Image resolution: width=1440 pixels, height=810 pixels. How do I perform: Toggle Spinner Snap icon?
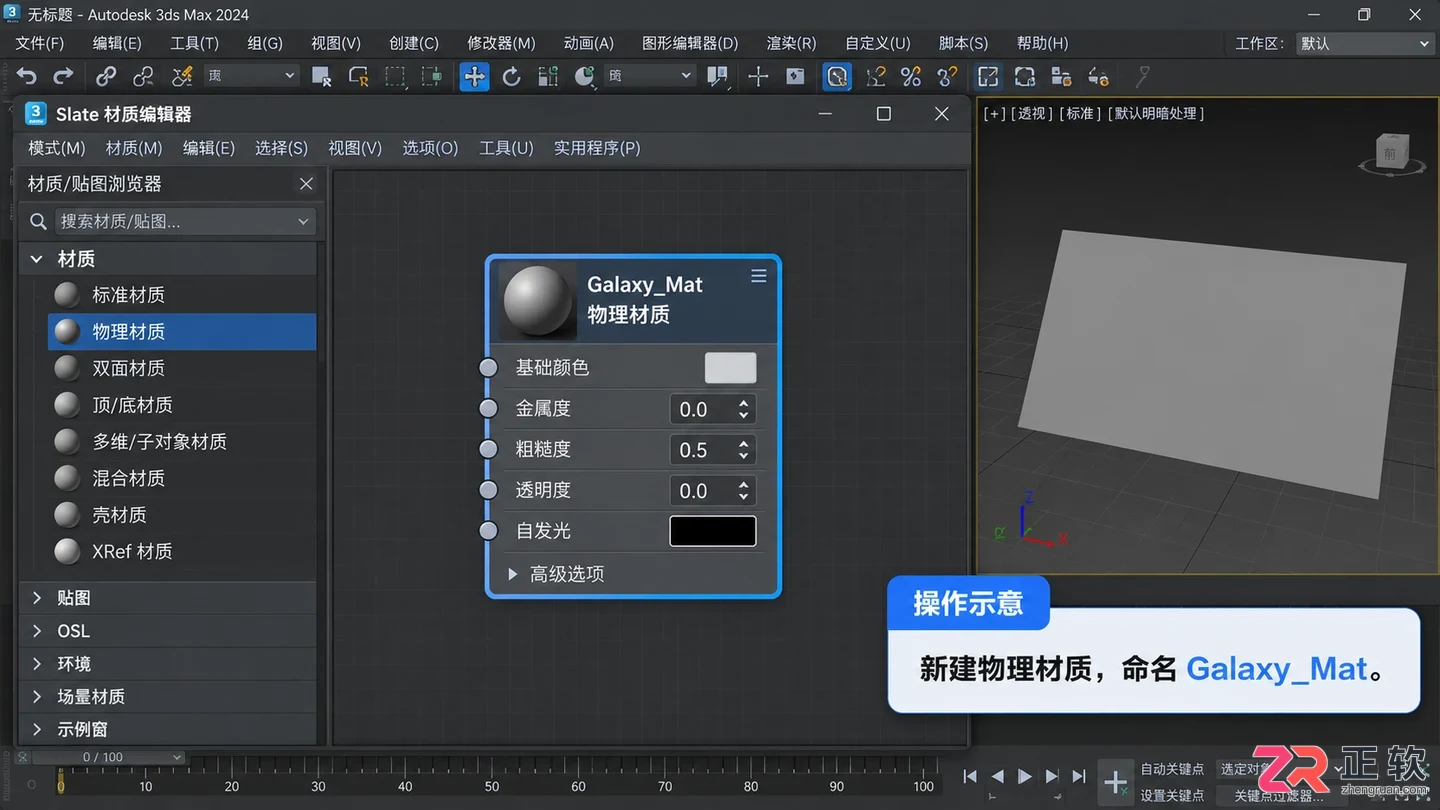point(946,76)
